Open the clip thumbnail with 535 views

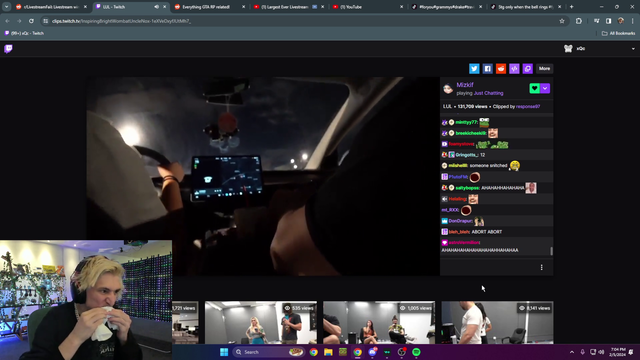[x=261, y=322]
